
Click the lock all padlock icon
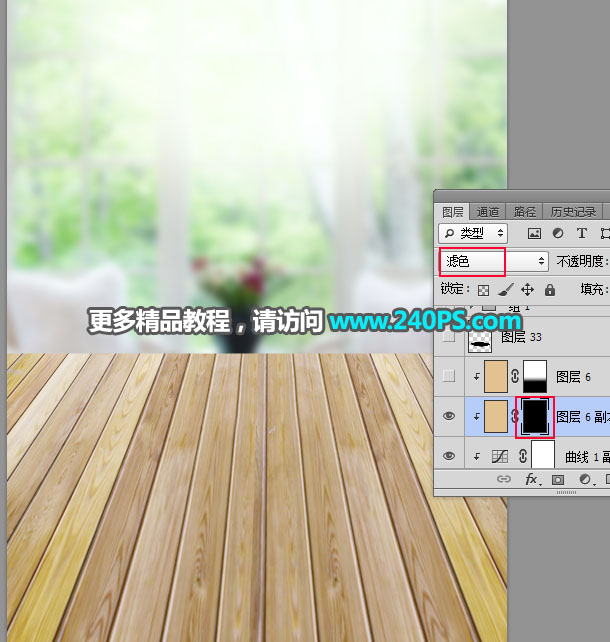[x=549, y=289]
